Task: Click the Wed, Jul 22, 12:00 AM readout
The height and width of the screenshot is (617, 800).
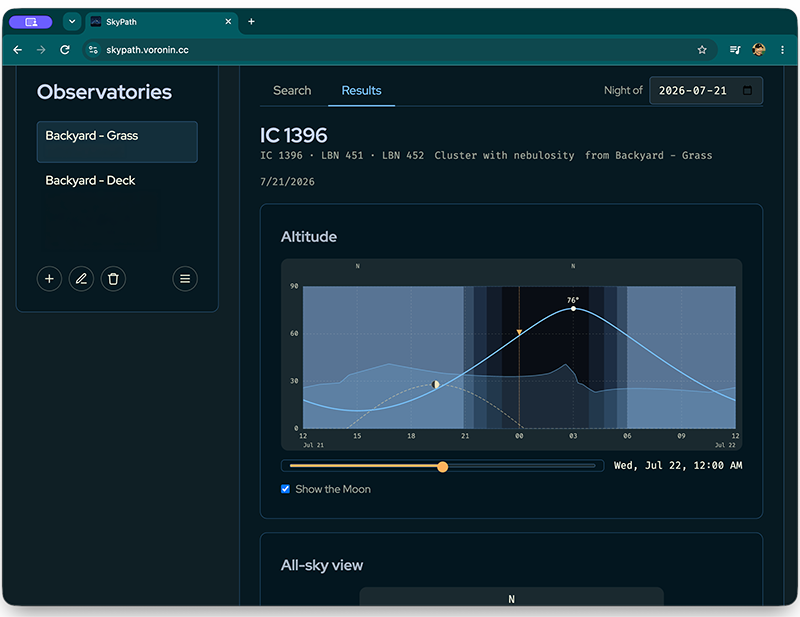Action: tap(678, 465)
